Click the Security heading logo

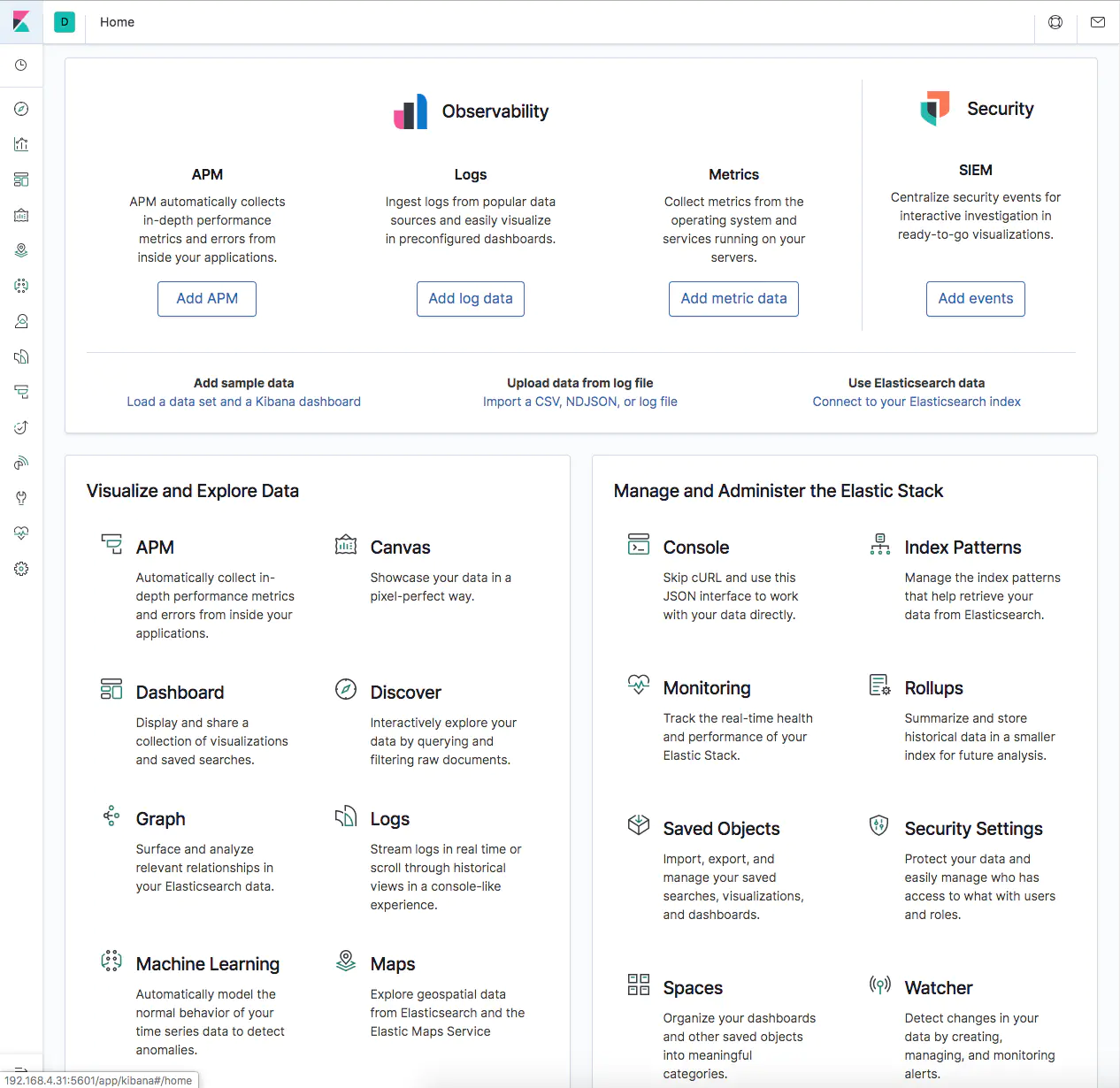point(935,108)
